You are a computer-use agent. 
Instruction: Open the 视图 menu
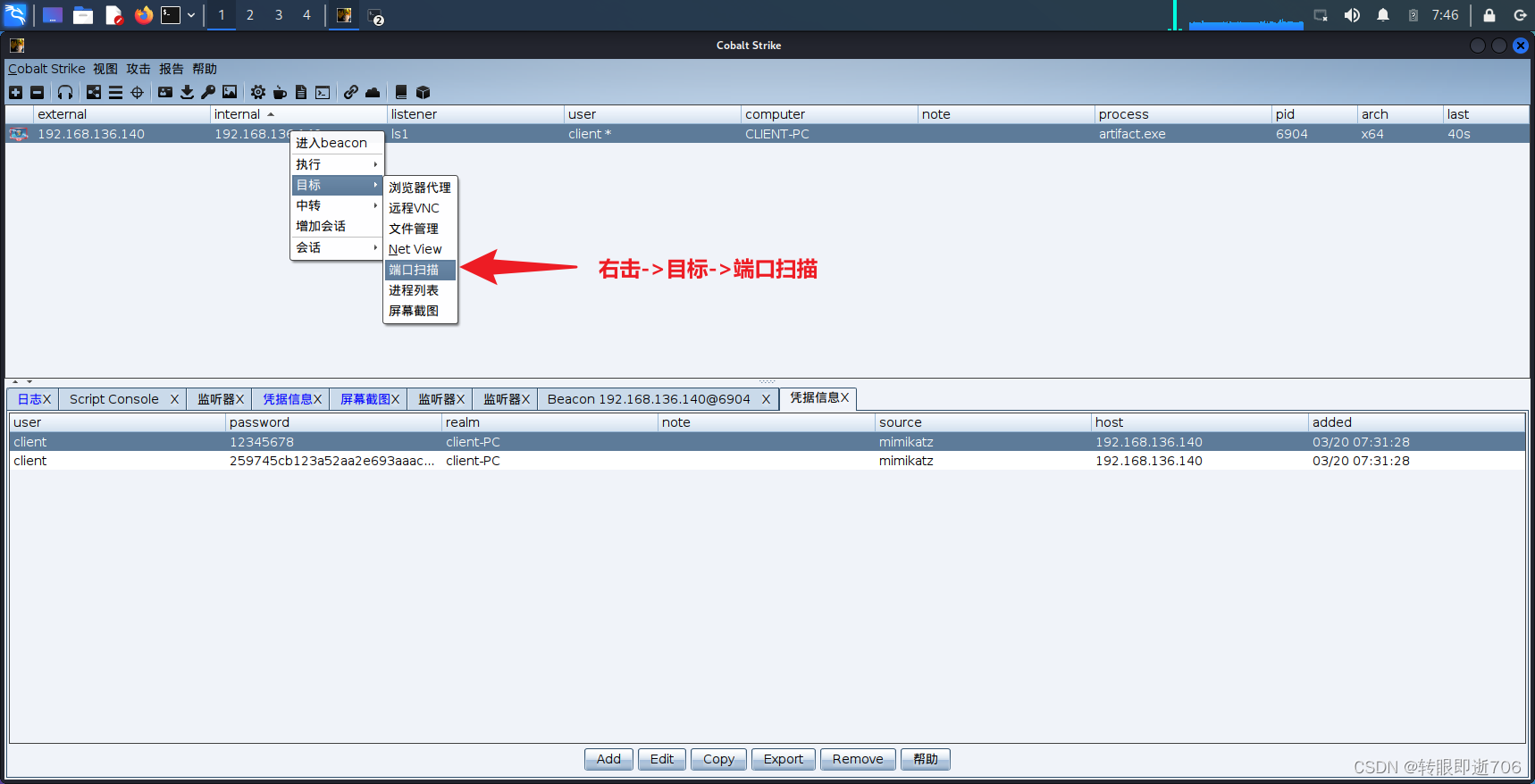coord(105,69)
